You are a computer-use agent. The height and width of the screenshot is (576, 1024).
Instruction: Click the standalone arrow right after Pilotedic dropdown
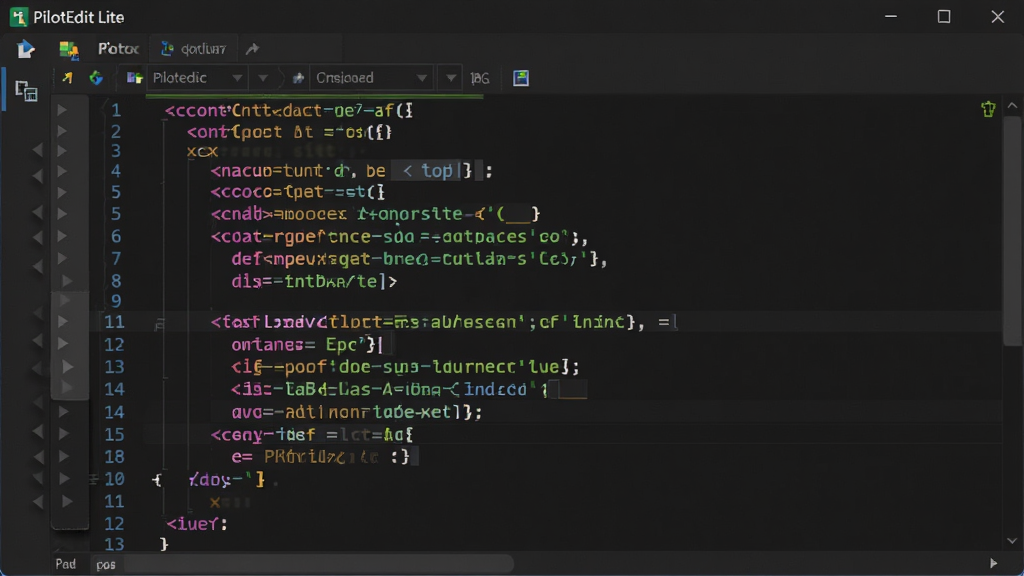263,78
